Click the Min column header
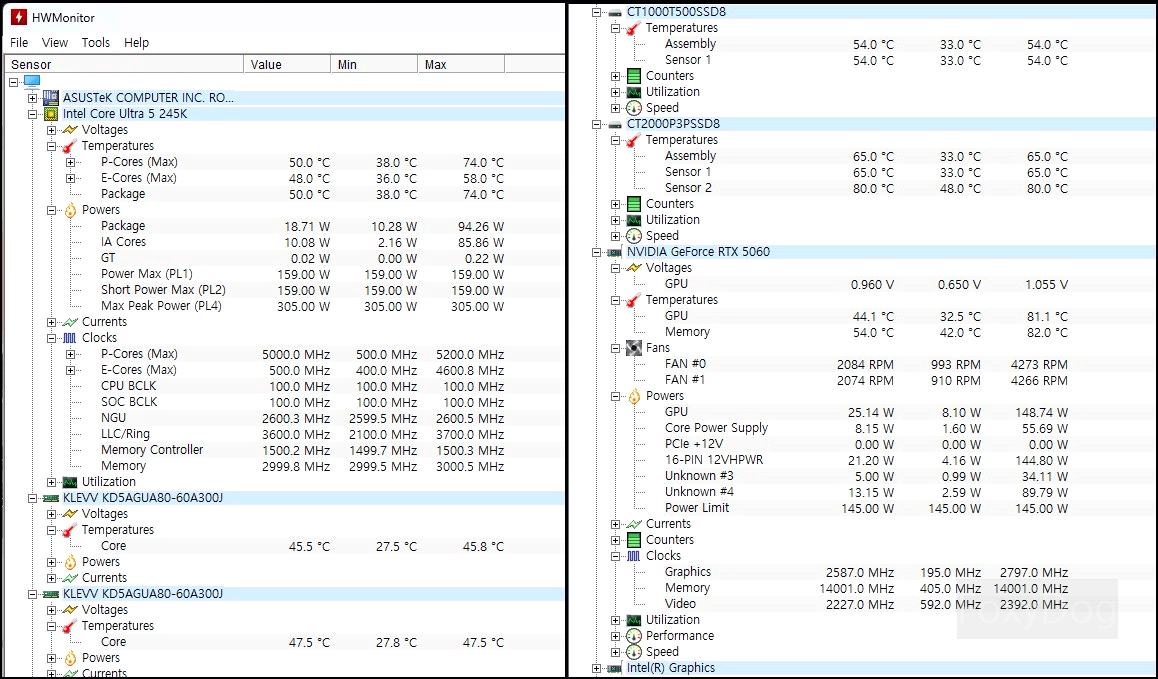1158x679 pixels. [x=374, y=64]
